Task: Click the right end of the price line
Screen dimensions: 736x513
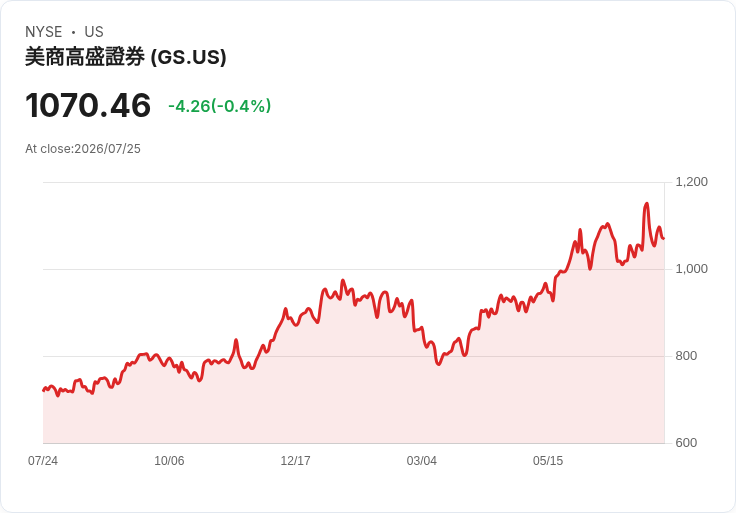Action: pyautogui.click(x=663, y=238)
